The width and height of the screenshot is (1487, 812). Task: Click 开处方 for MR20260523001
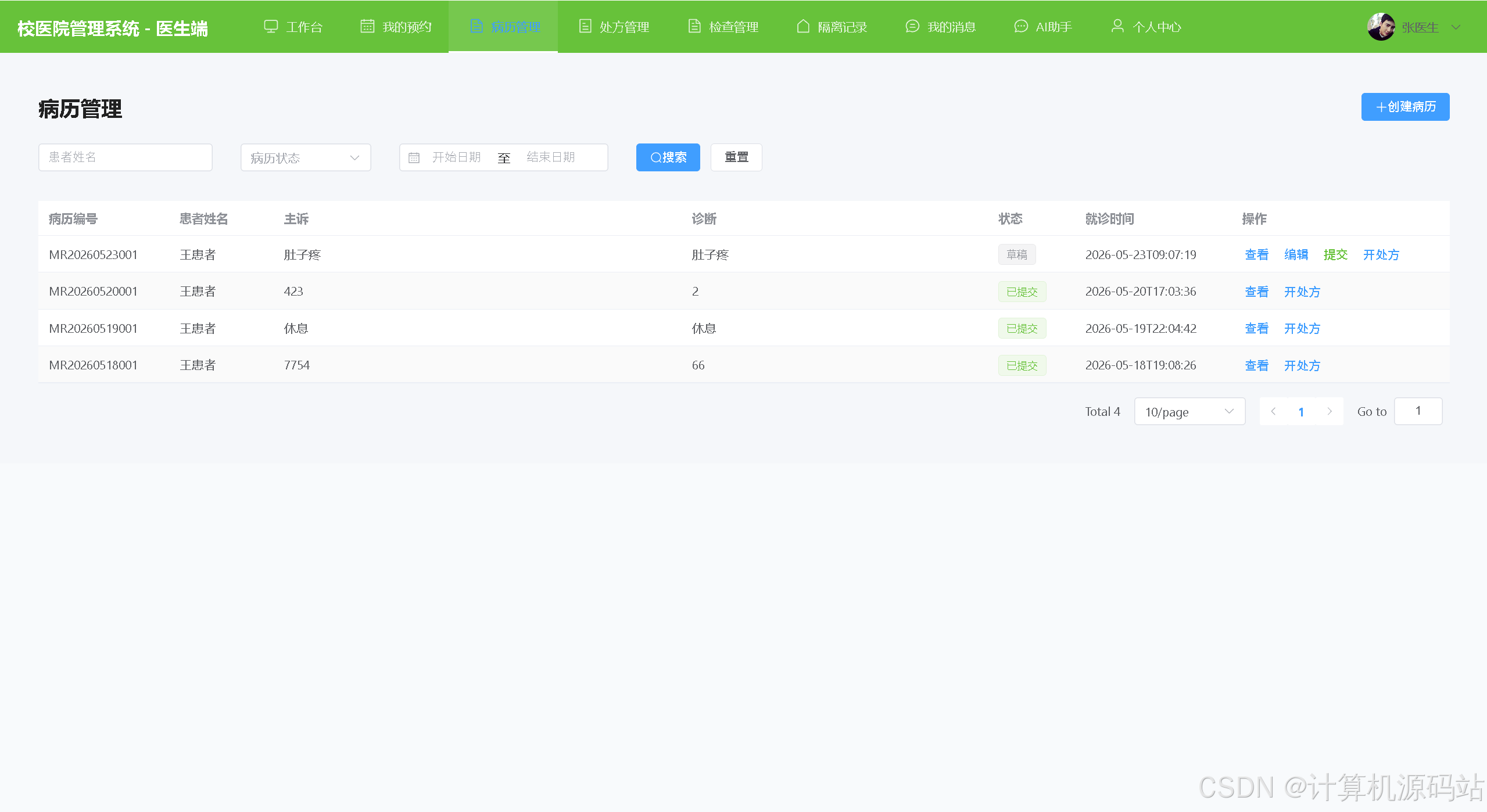pos(1381,254)
